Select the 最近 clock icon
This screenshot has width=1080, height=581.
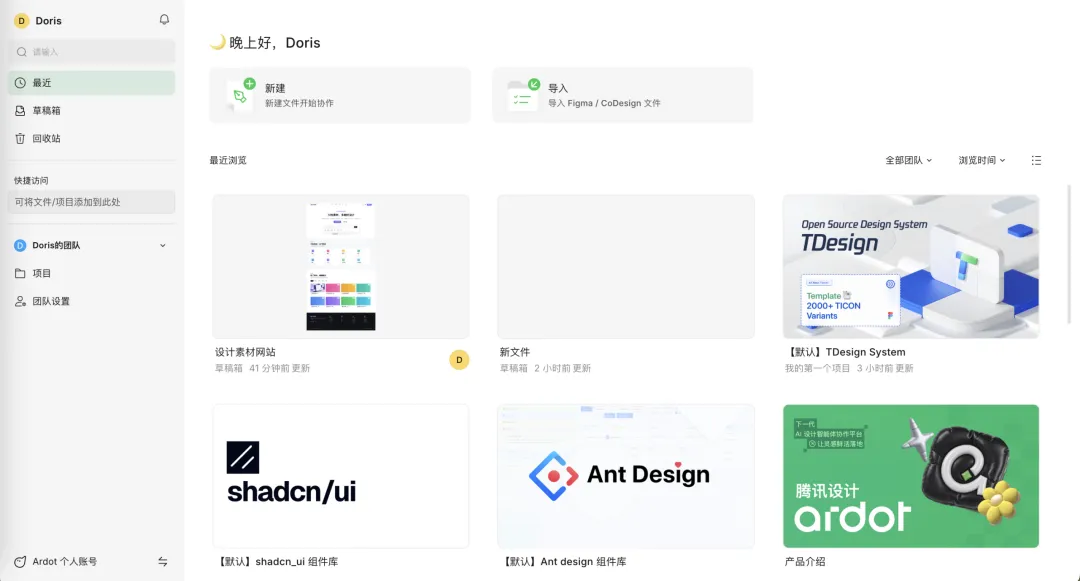pyautogui.click(x=21, y=83)
